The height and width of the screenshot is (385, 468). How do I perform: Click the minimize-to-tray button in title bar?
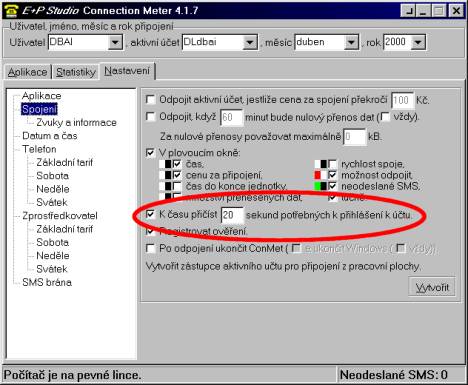(409, 11)
